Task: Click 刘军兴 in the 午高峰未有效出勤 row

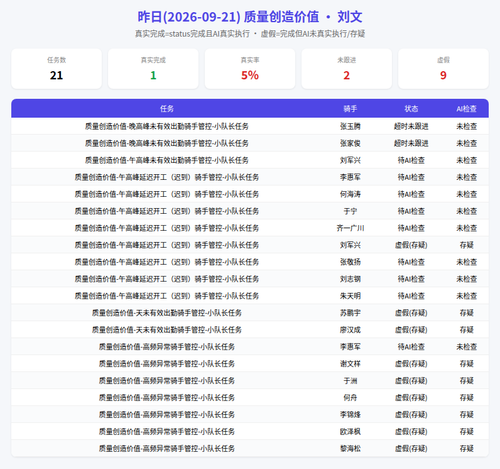Action: (x=350, y=160)
